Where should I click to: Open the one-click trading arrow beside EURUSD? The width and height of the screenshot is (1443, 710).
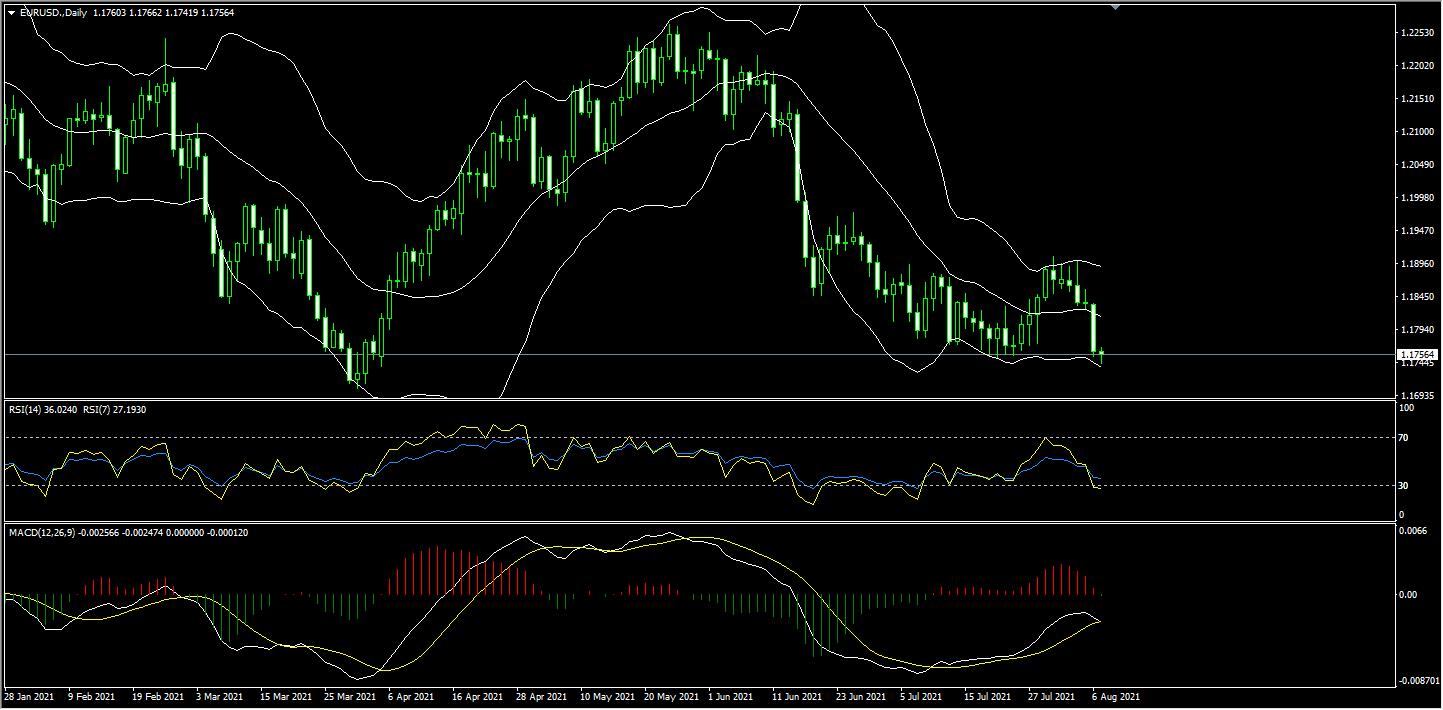tap(10, 11)
